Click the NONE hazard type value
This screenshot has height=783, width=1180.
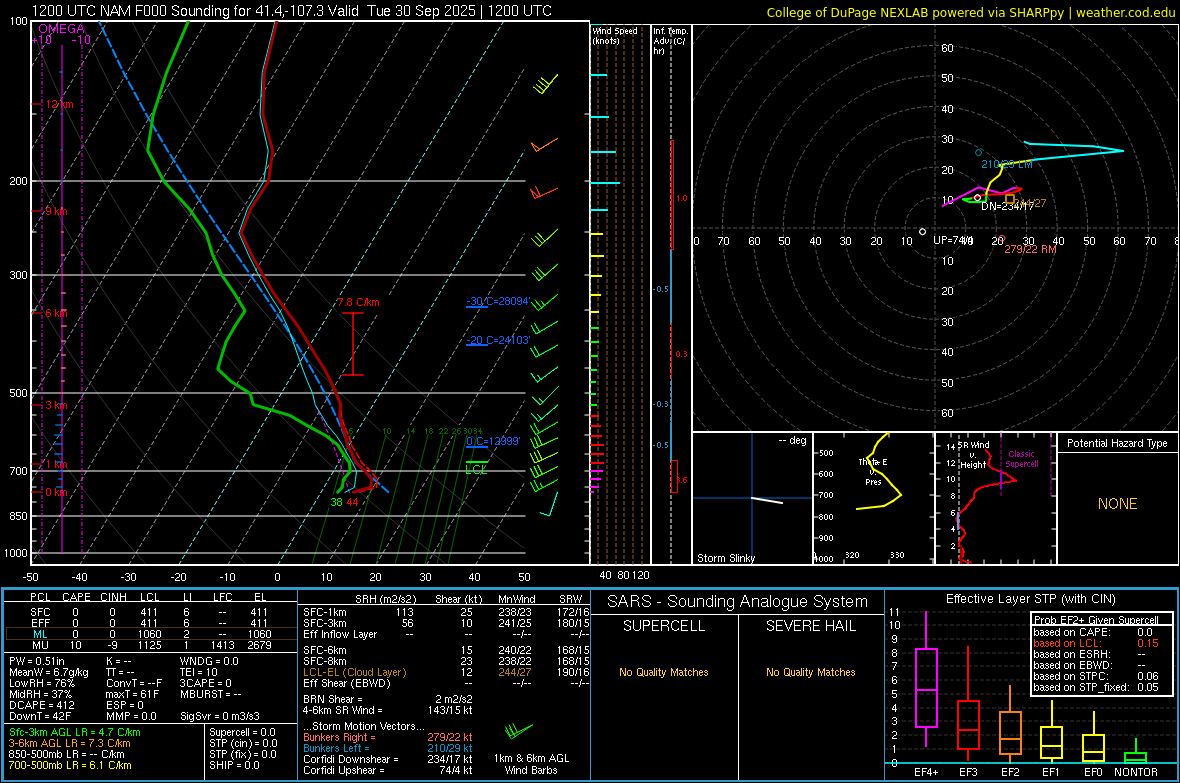(1117, 504)
